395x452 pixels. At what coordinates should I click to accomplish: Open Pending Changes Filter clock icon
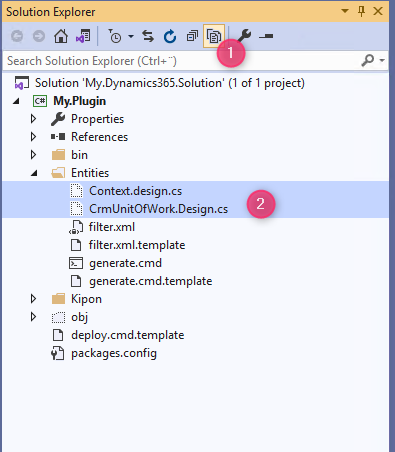pos(115,36)
